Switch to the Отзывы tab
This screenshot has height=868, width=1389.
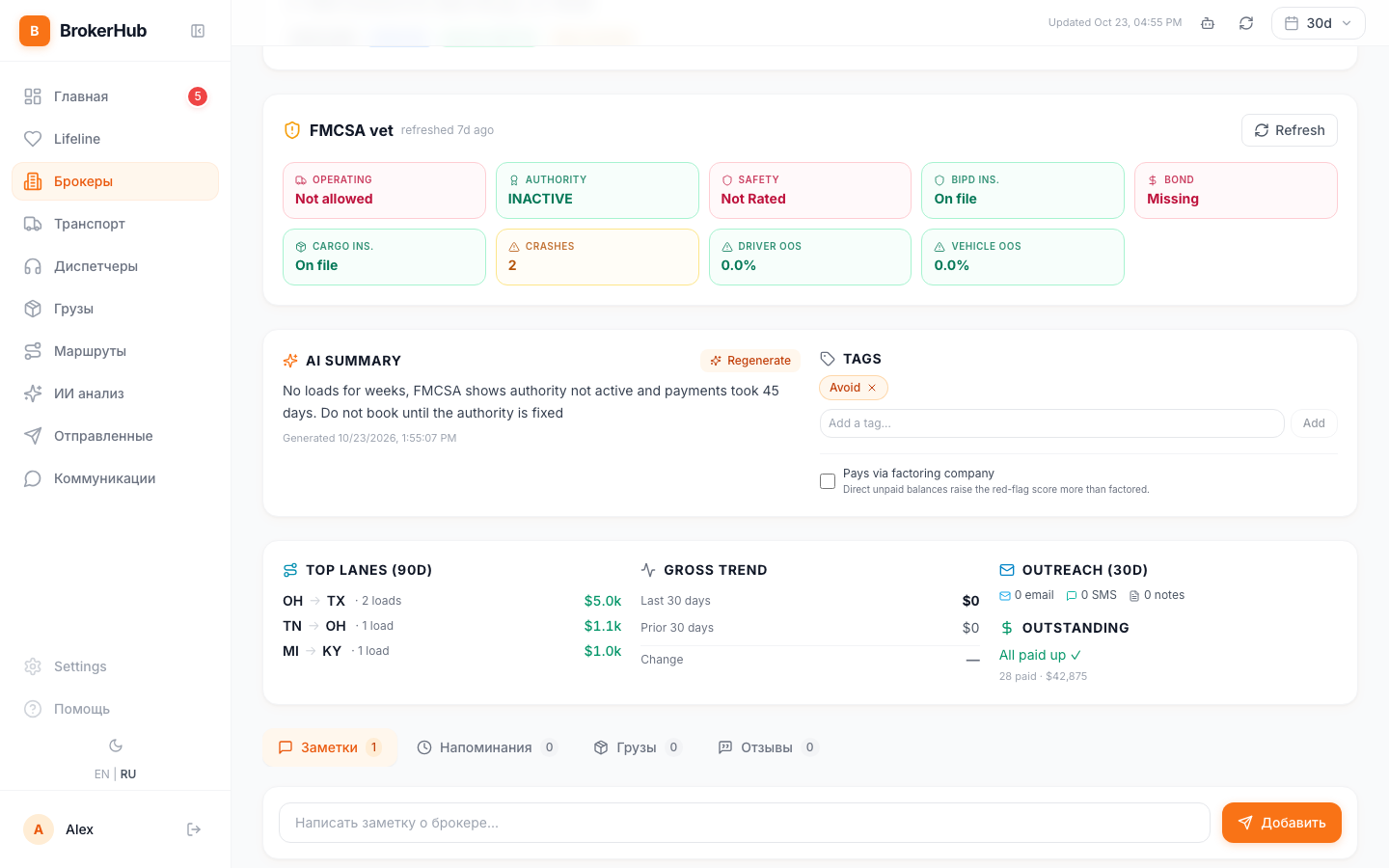pos(768,747)
